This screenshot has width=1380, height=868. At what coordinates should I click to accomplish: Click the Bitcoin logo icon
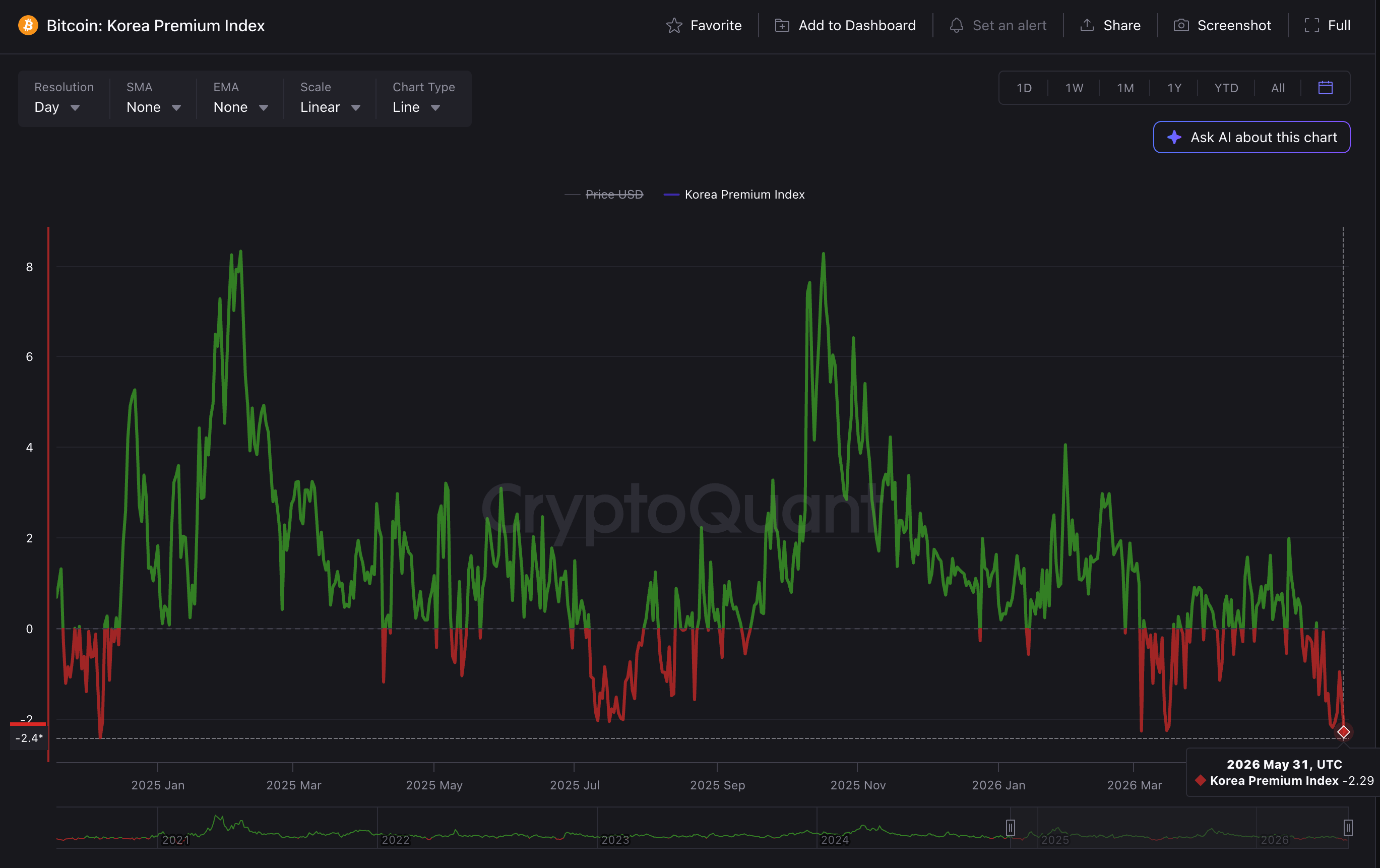click(28, 25)
